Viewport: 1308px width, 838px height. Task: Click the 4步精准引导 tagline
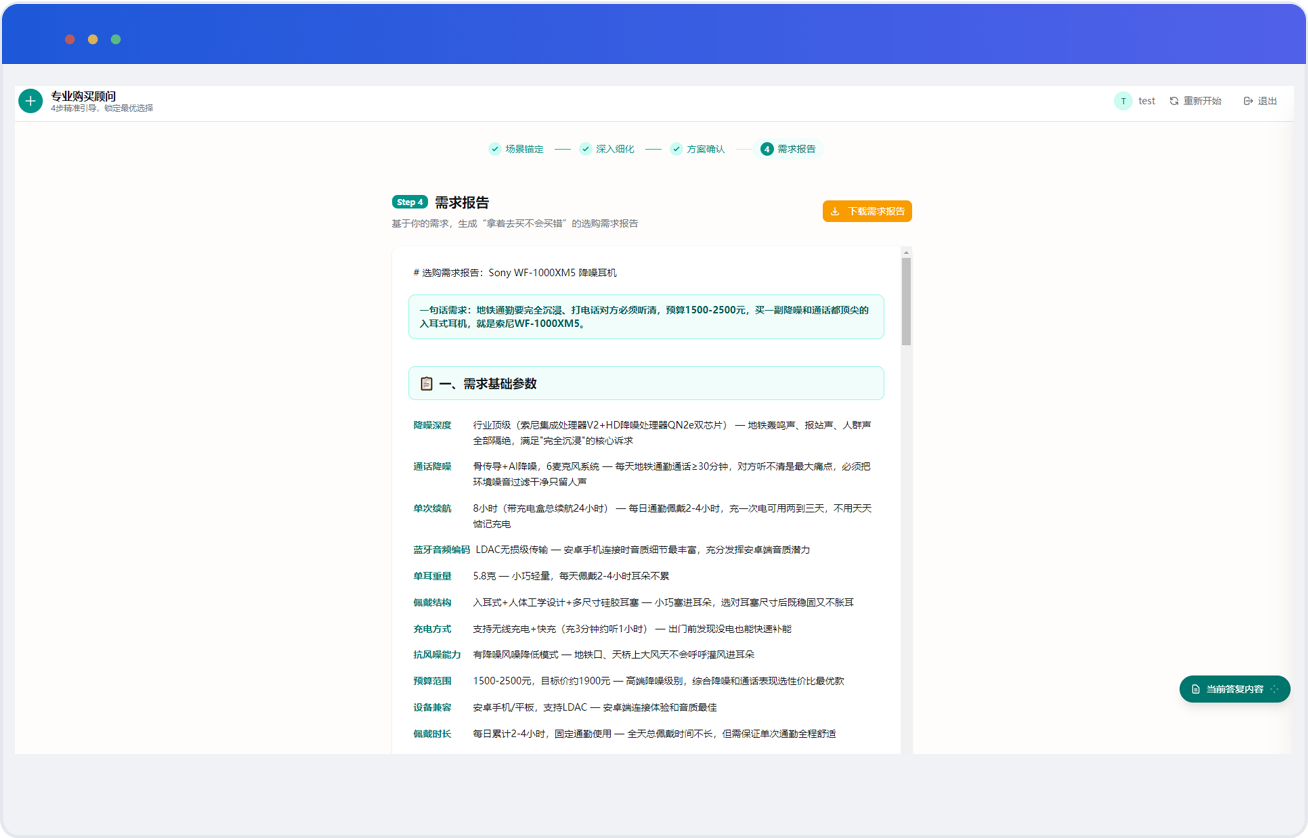pos(102,108)
